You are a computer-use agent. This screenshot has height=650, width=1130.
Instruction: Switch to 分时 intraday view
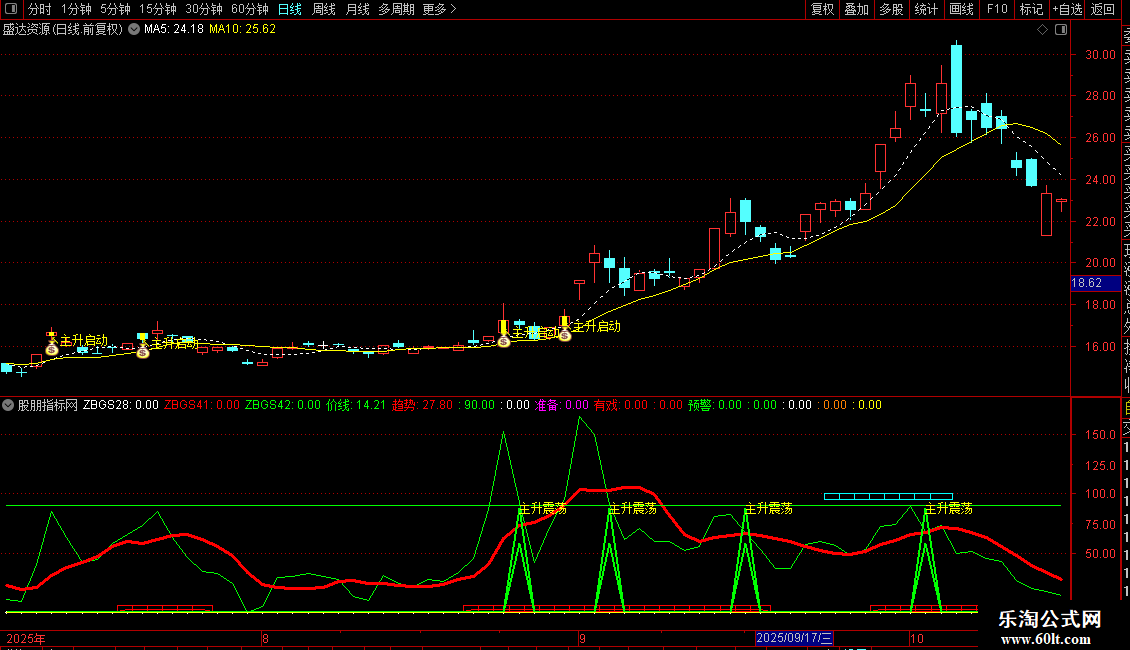(40, 9)
